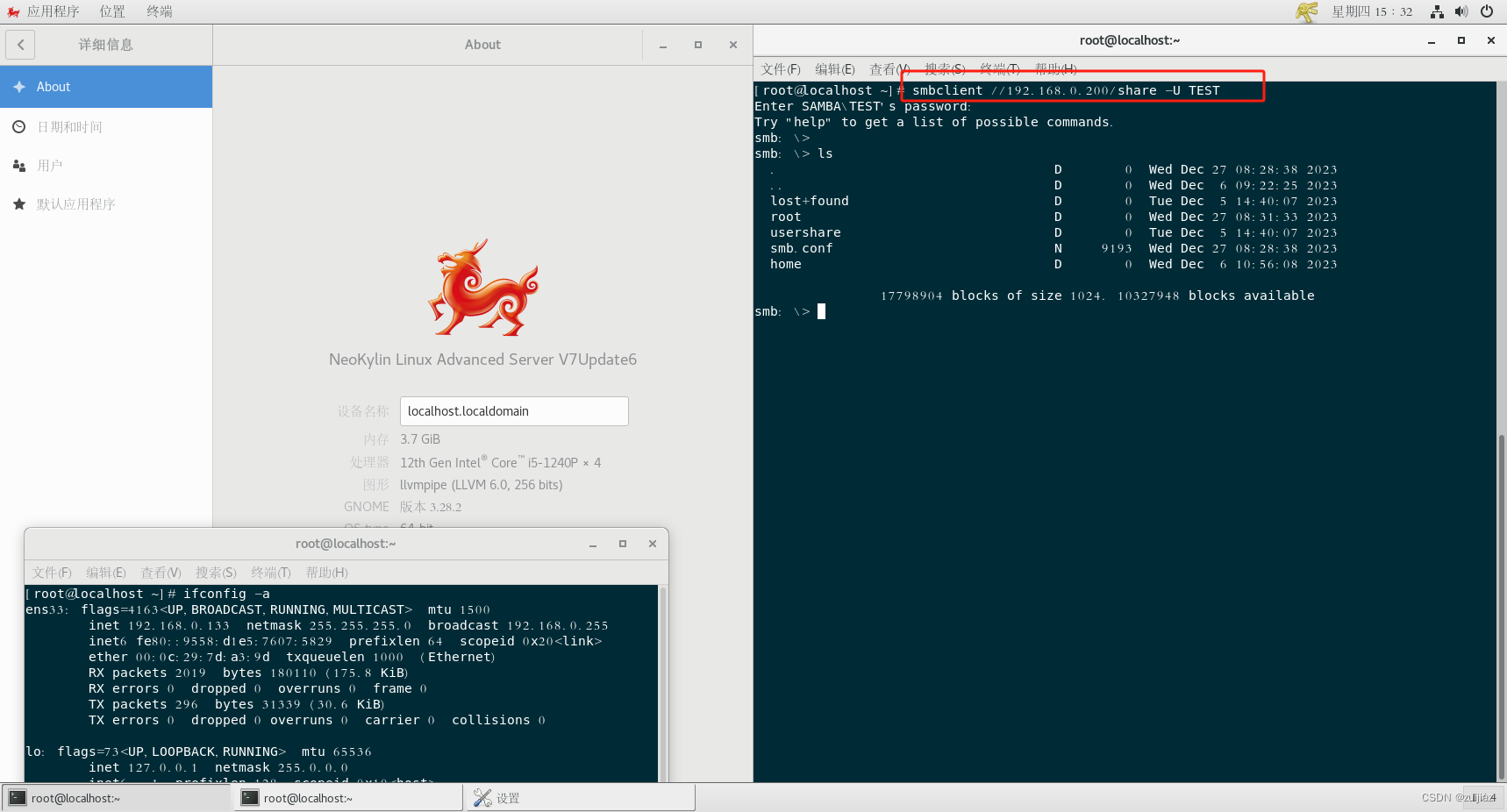Click the back arrow in Settings header

coord(19,44)
